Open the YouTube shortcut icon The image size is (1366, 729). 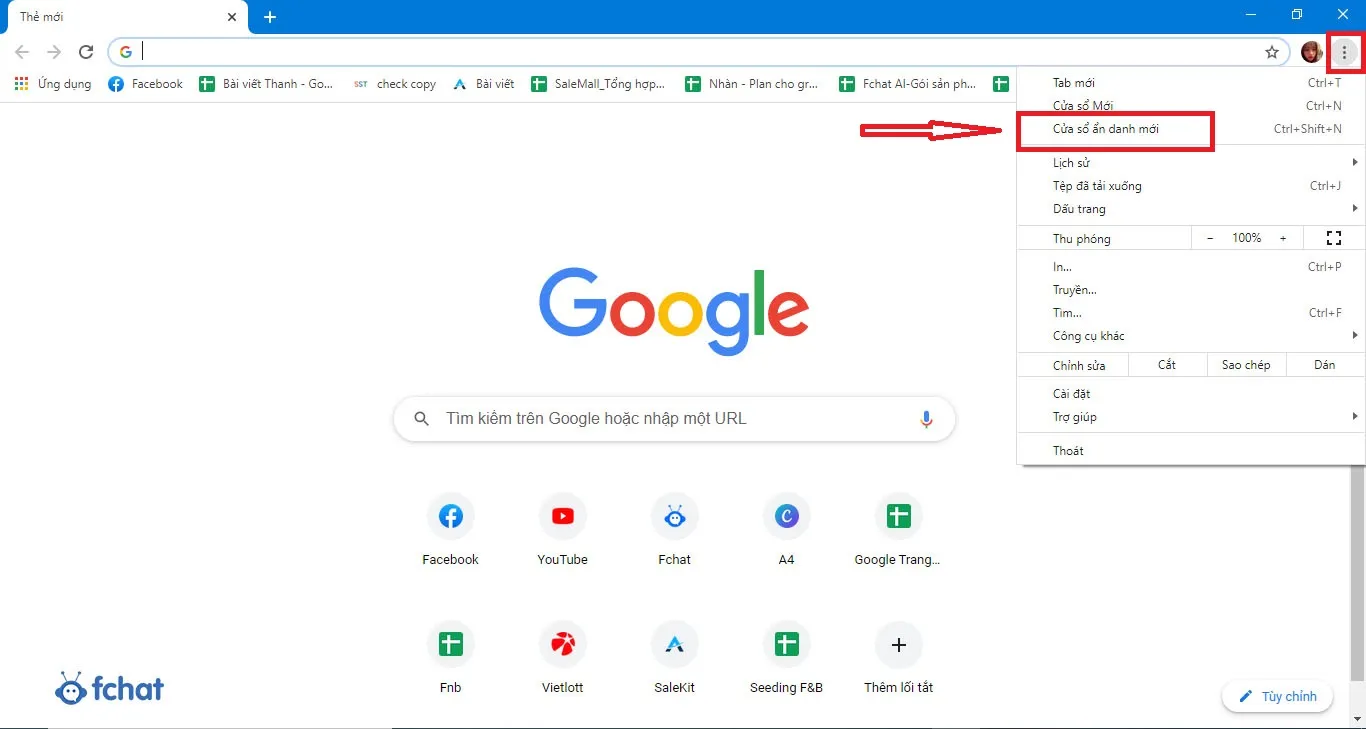pos(562,516)
